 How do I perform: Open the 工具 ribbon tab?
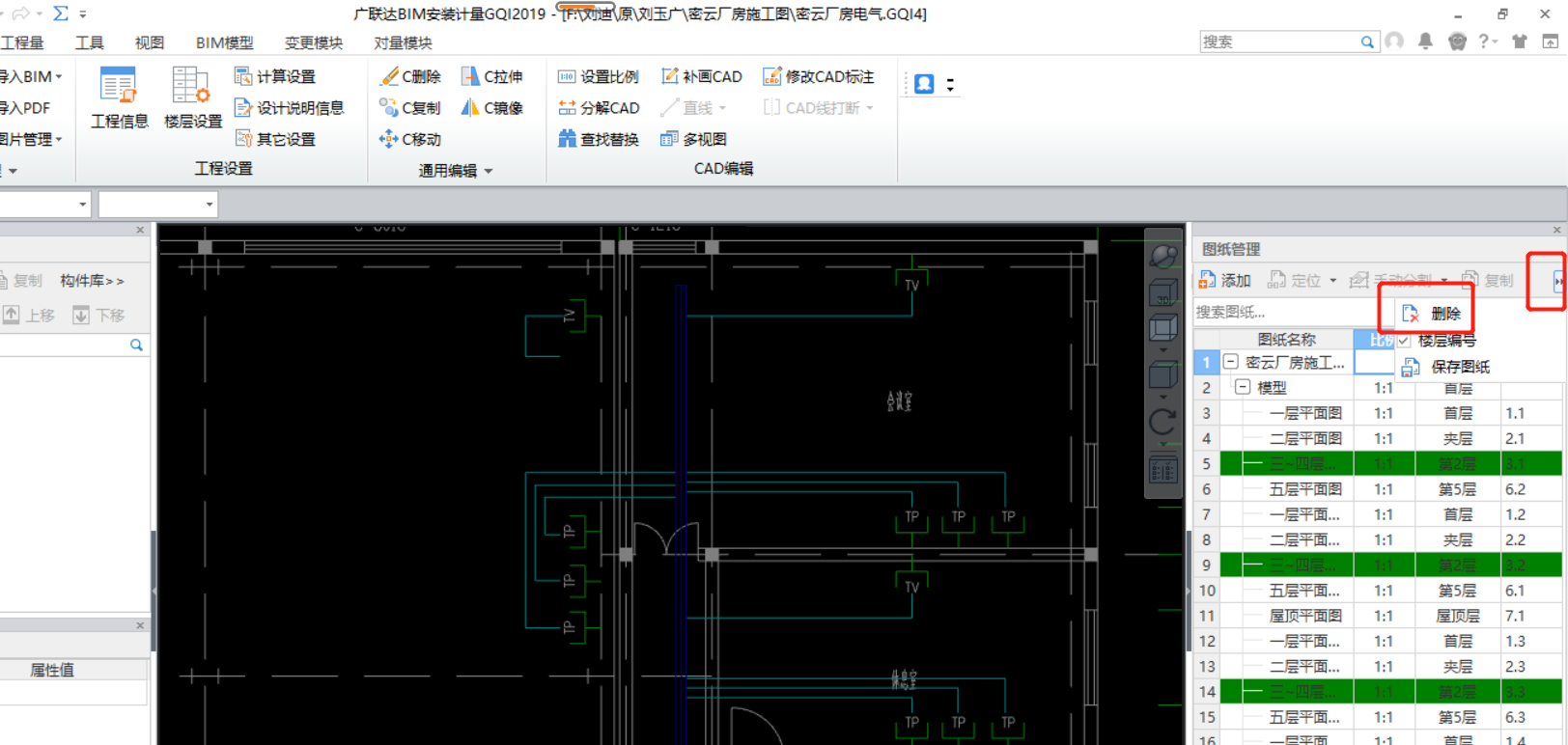click(90, 42)
